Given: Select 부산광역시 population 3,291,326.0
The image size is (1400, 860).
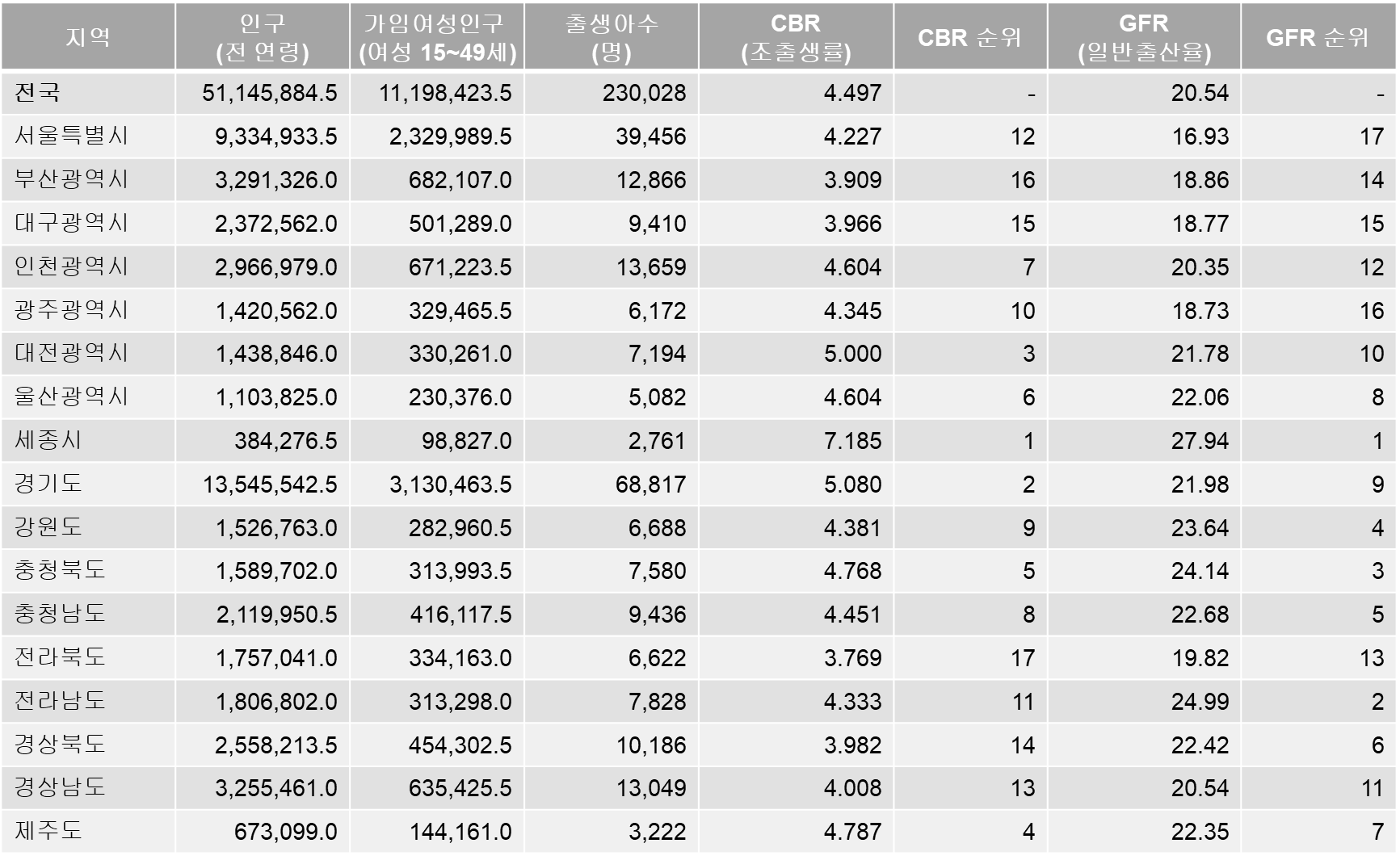Looking at the screenshot, I should coord(275,179).
